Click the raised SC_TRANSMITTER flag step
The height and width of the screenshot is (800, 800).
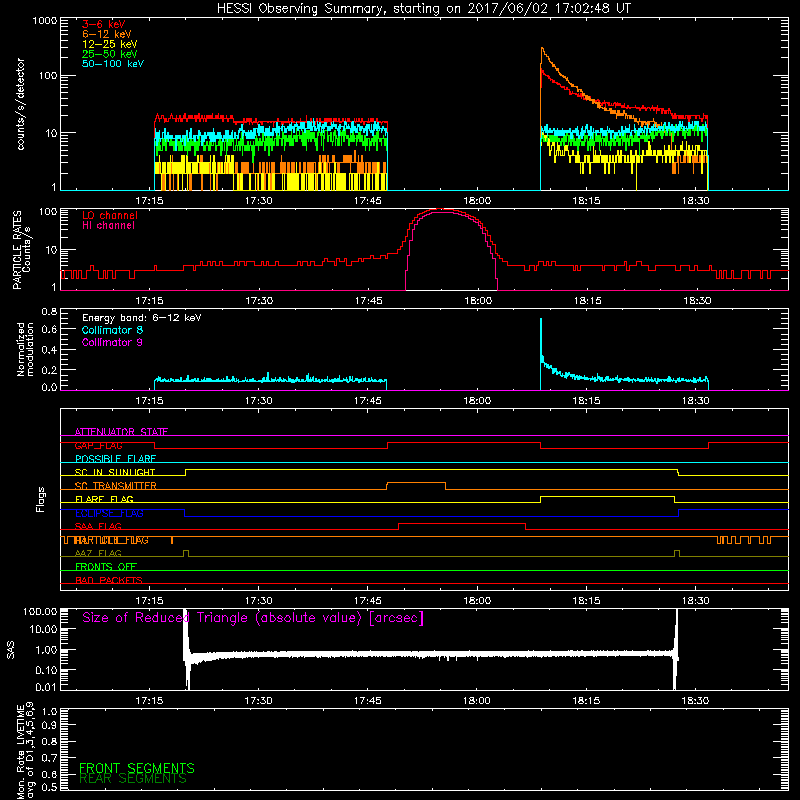pyautogui.click(x=416, y=482)
